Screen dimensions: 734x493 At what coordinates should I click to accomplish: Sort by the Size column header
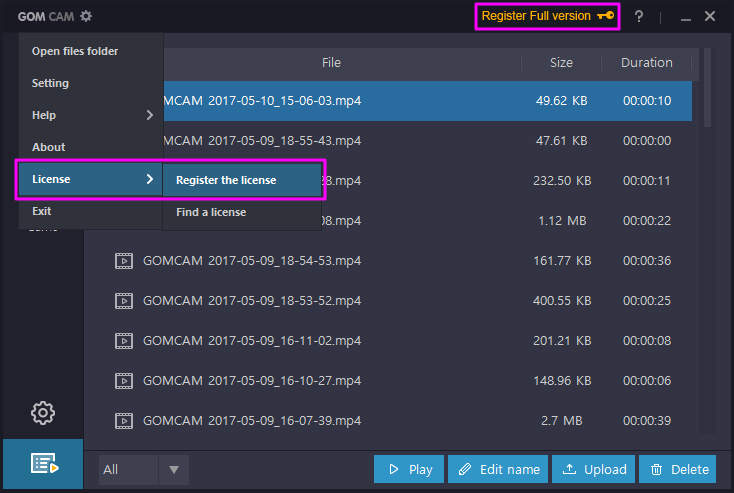[561, 63]
